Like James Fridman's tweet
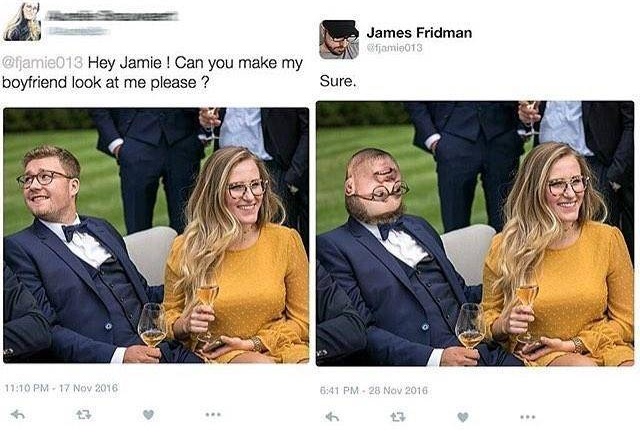The width and height of the screenshot is (640, 434). 462,417
